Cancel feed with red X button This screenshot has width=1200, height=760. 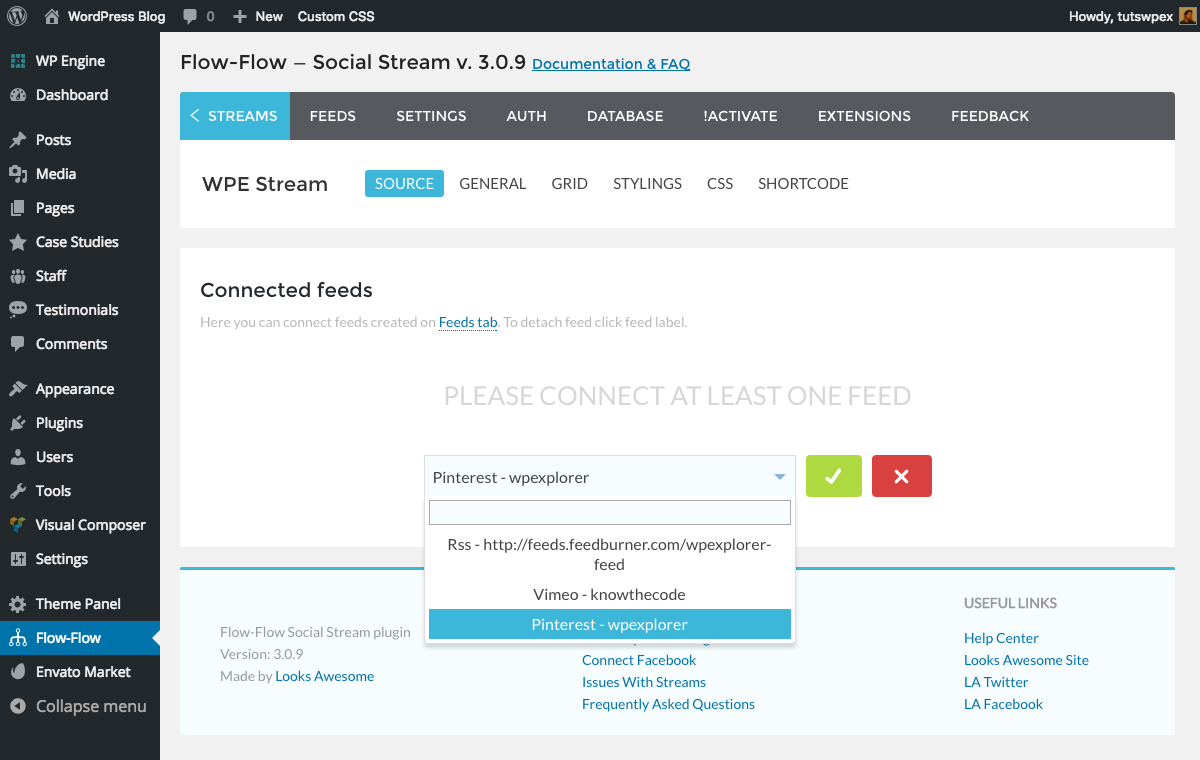tap(902, 477)
